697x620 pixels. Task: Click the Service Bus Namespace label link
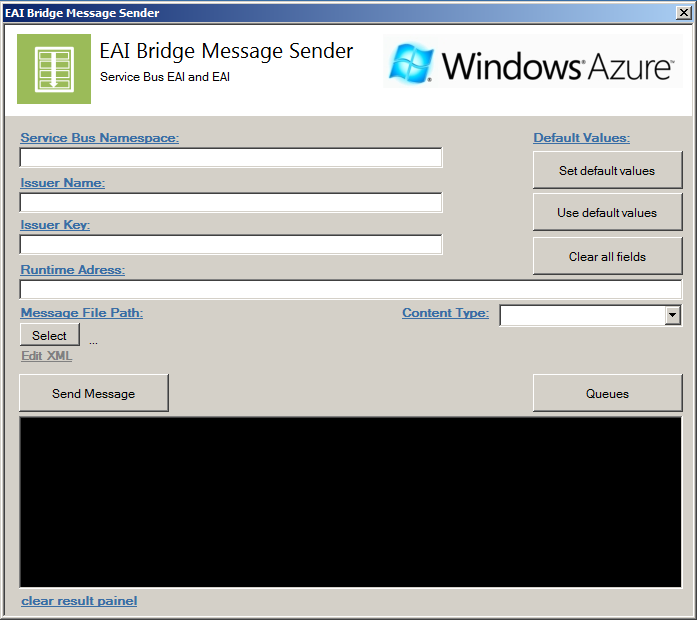coord(99,138)
